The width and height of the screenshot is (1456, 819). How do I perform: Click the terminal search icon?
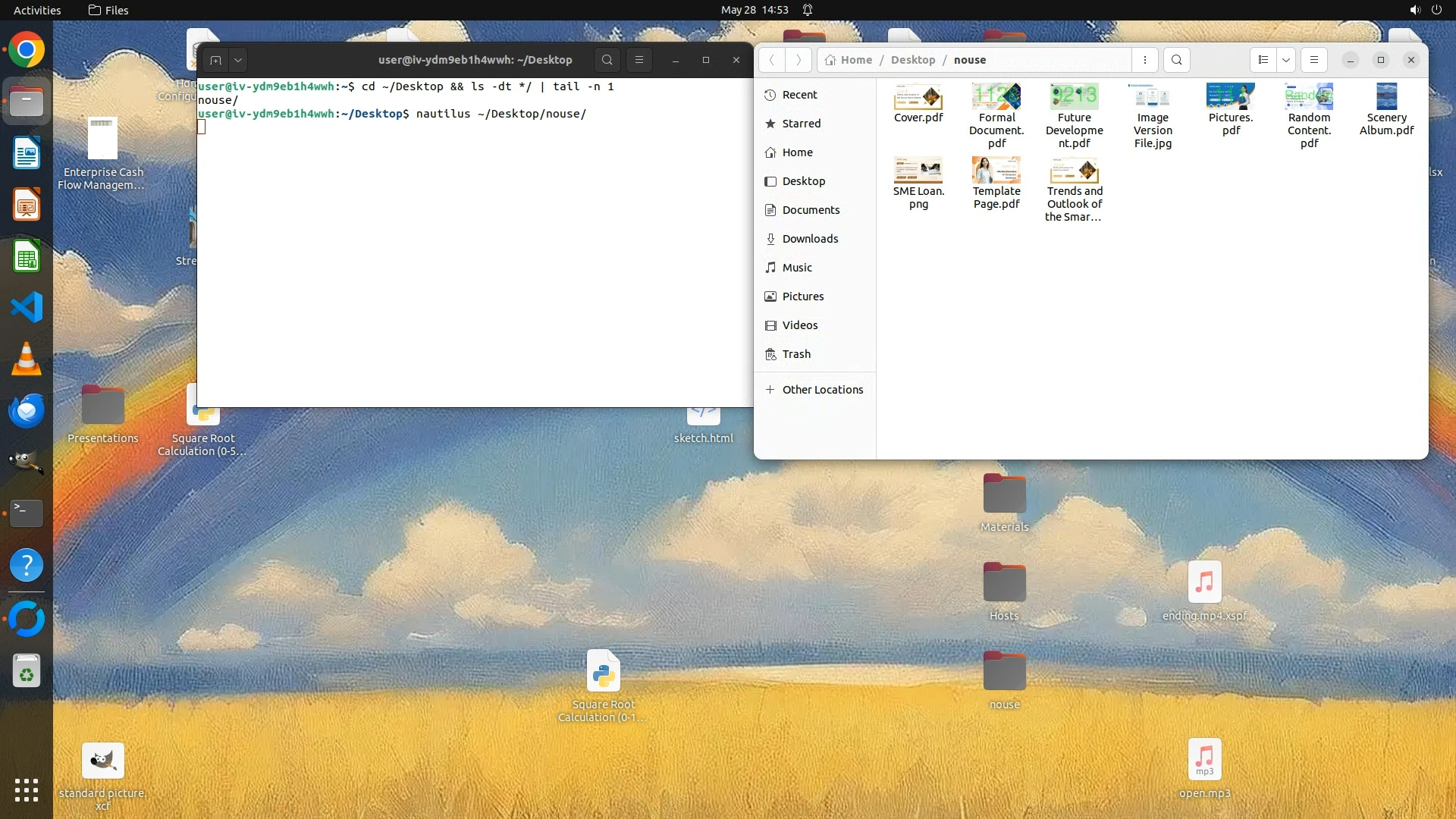pyautogui.click(x=607, y=60)
